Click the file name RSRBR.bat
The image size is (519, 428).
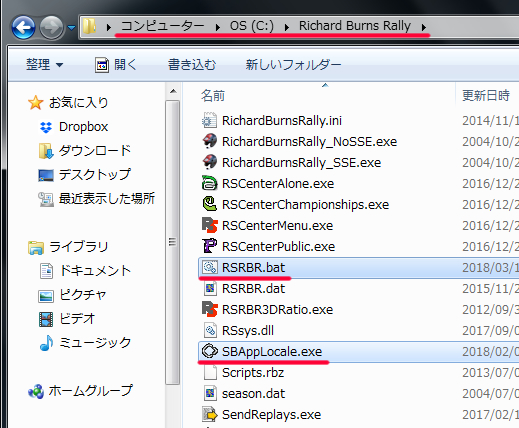pos(254,268)
